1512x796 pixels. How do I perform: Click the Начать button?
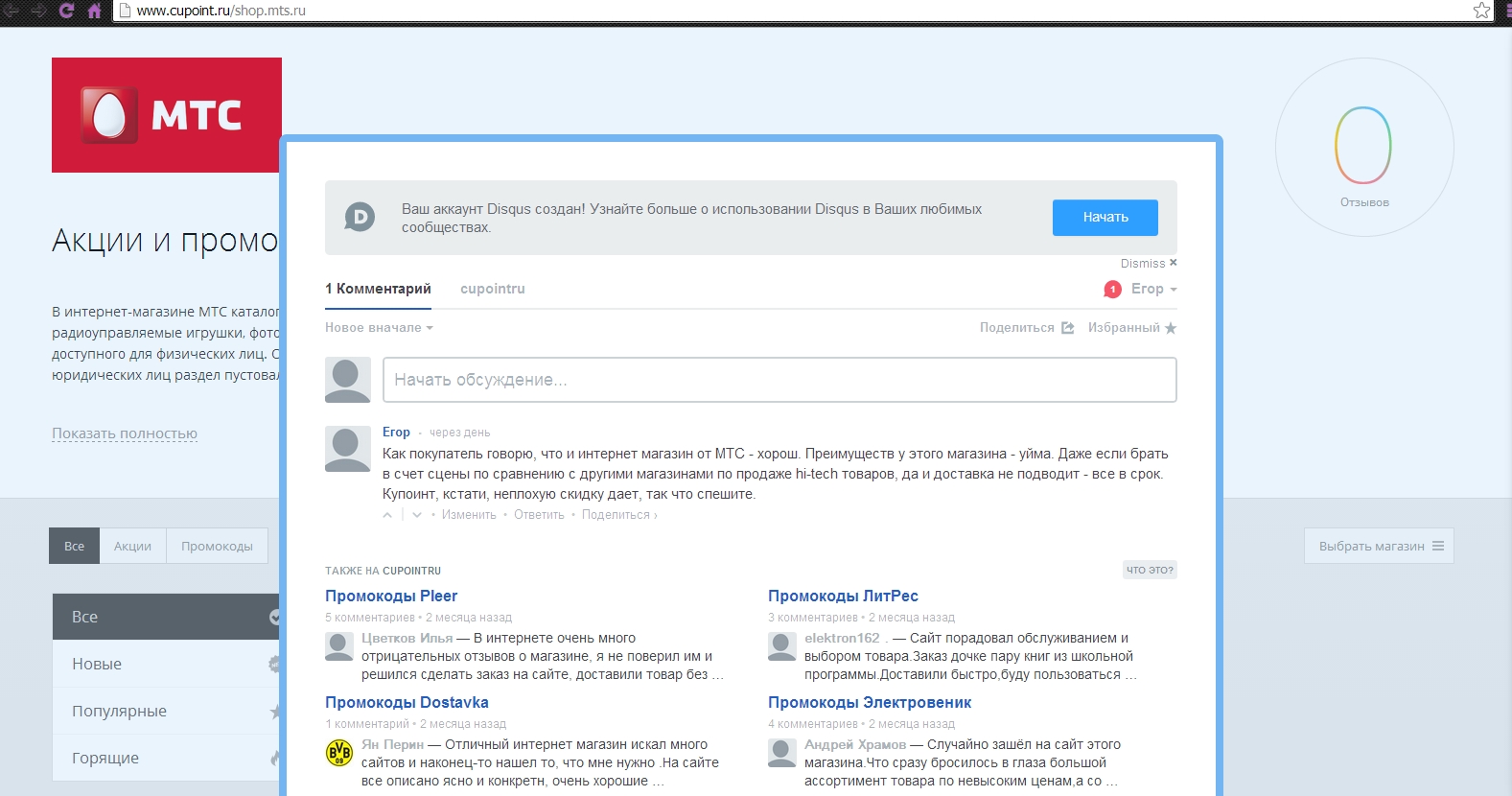click(1105, 218)
